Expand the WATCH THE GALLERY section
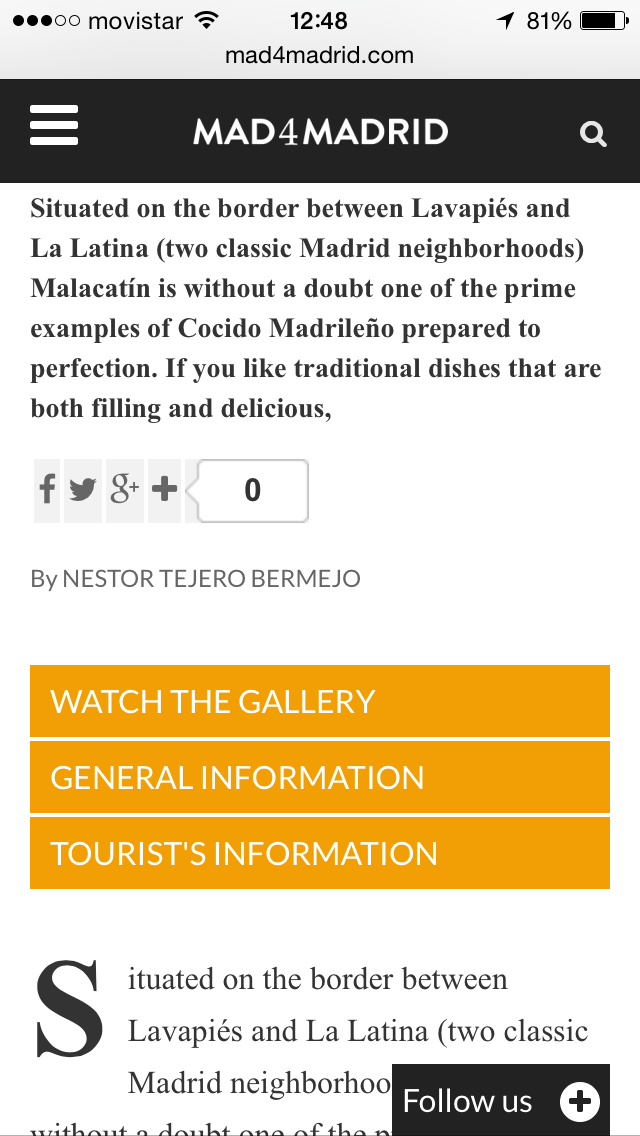The image size is (640, 1136). point(320,701)
